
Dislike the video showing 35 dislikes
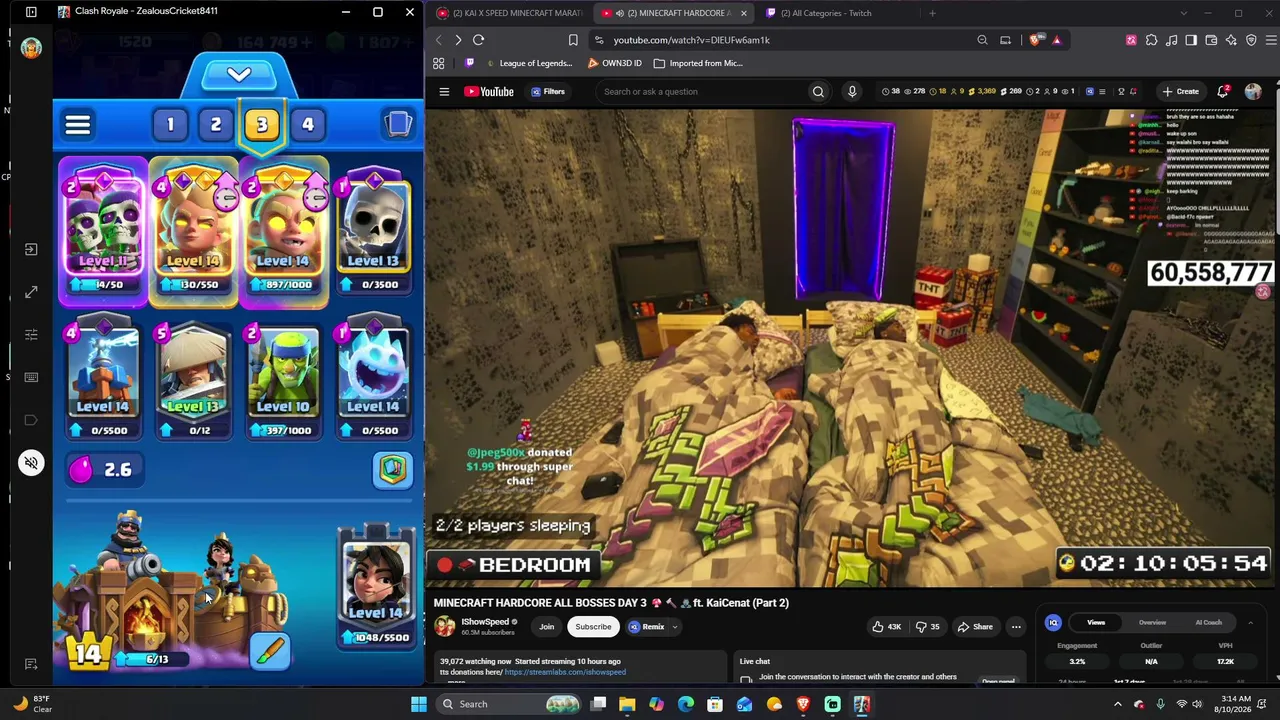pyautogui.click(x=929, y=627)
